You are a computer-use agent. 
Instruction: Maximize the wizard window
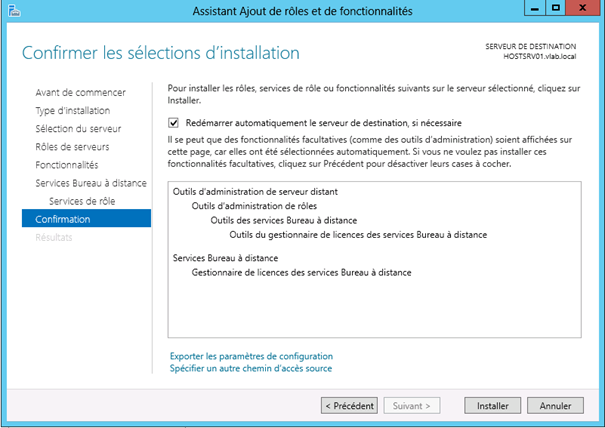(555, 10)
